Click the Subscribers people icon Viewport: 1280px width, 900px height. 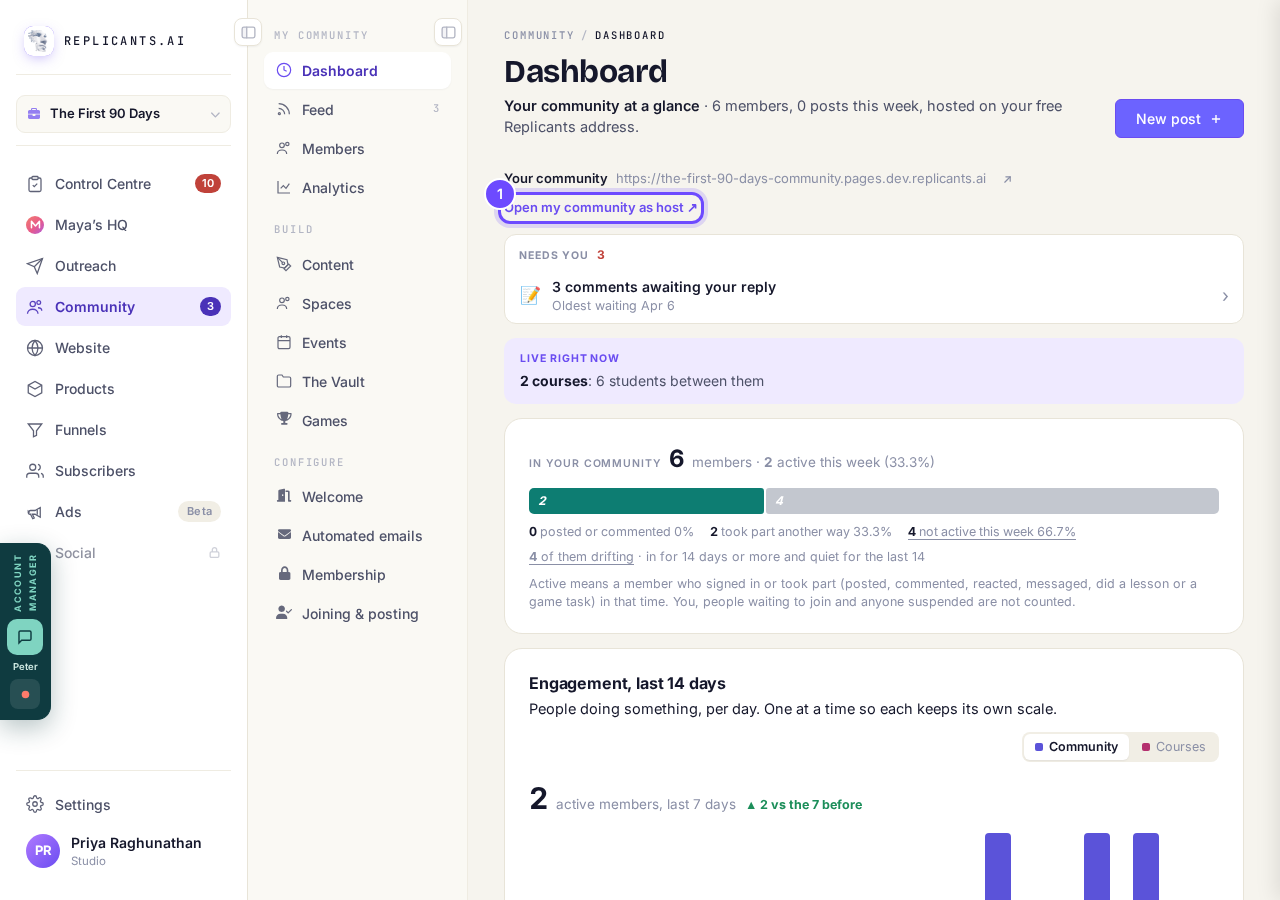pos(35,471)
